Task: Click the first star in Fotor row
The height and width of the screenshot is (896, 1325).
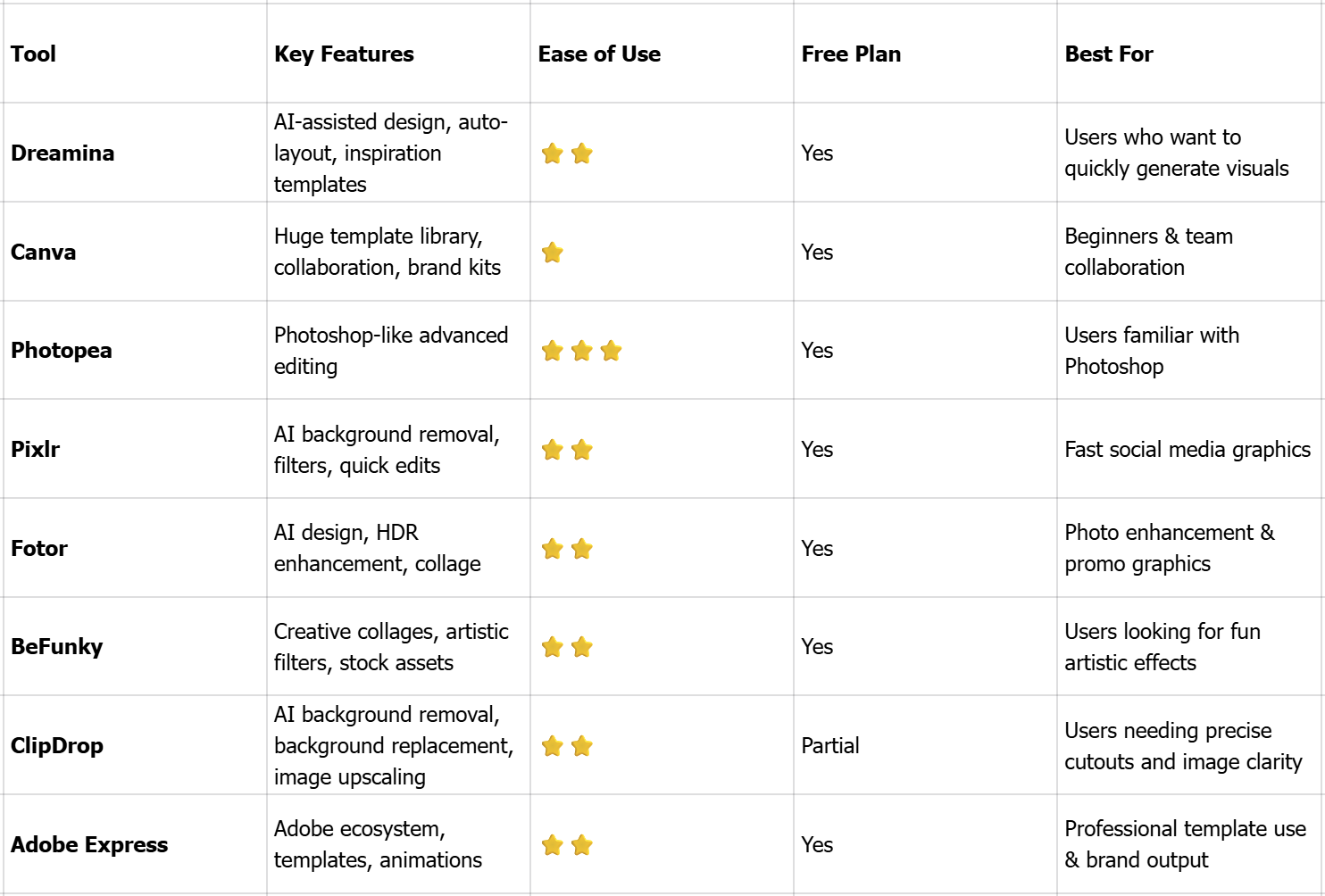Action: [x=553, y=549]
